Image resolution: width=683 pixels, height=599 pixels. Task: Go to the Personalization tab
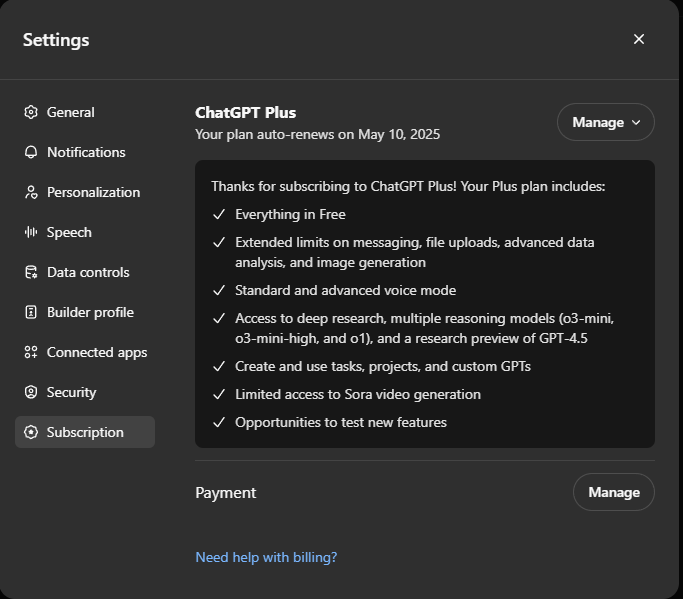point(85,192)
